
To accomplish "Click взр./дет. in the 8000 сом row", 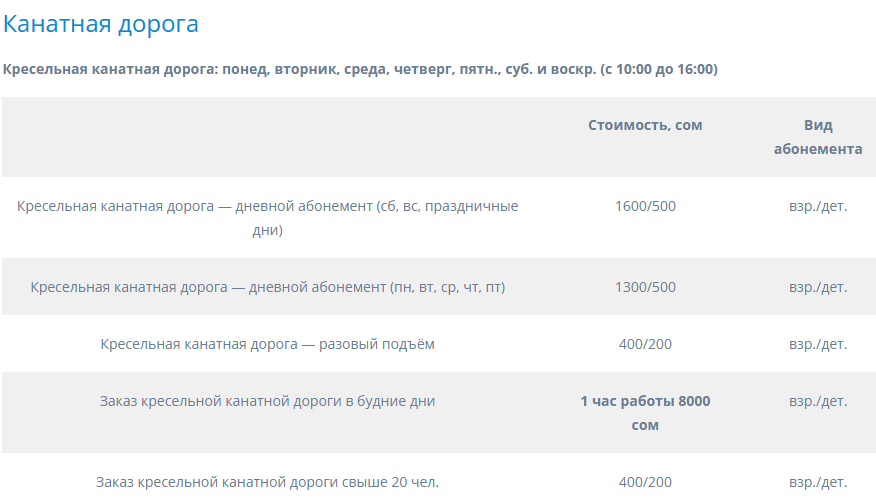I will click(x=818, y=401).
